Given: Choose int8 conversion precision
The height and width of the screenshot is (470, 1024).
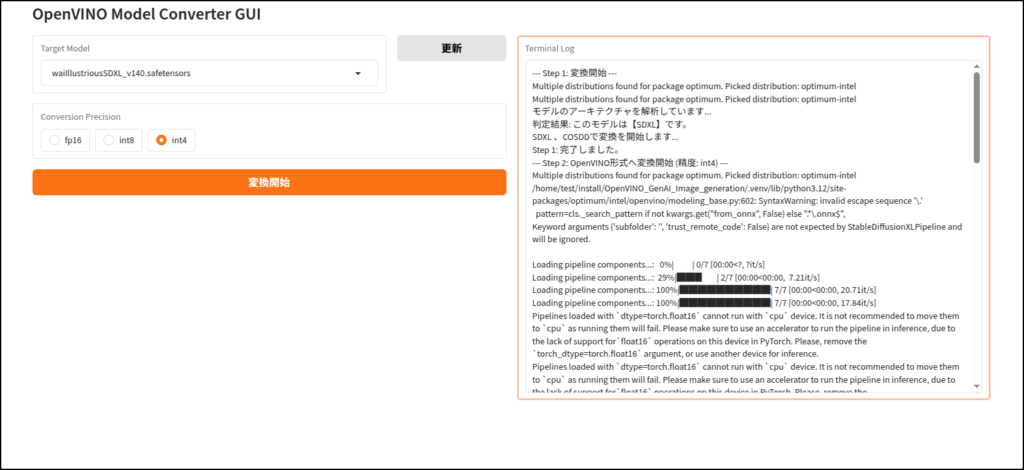Looking at the screenshot, I should (119, 141).
